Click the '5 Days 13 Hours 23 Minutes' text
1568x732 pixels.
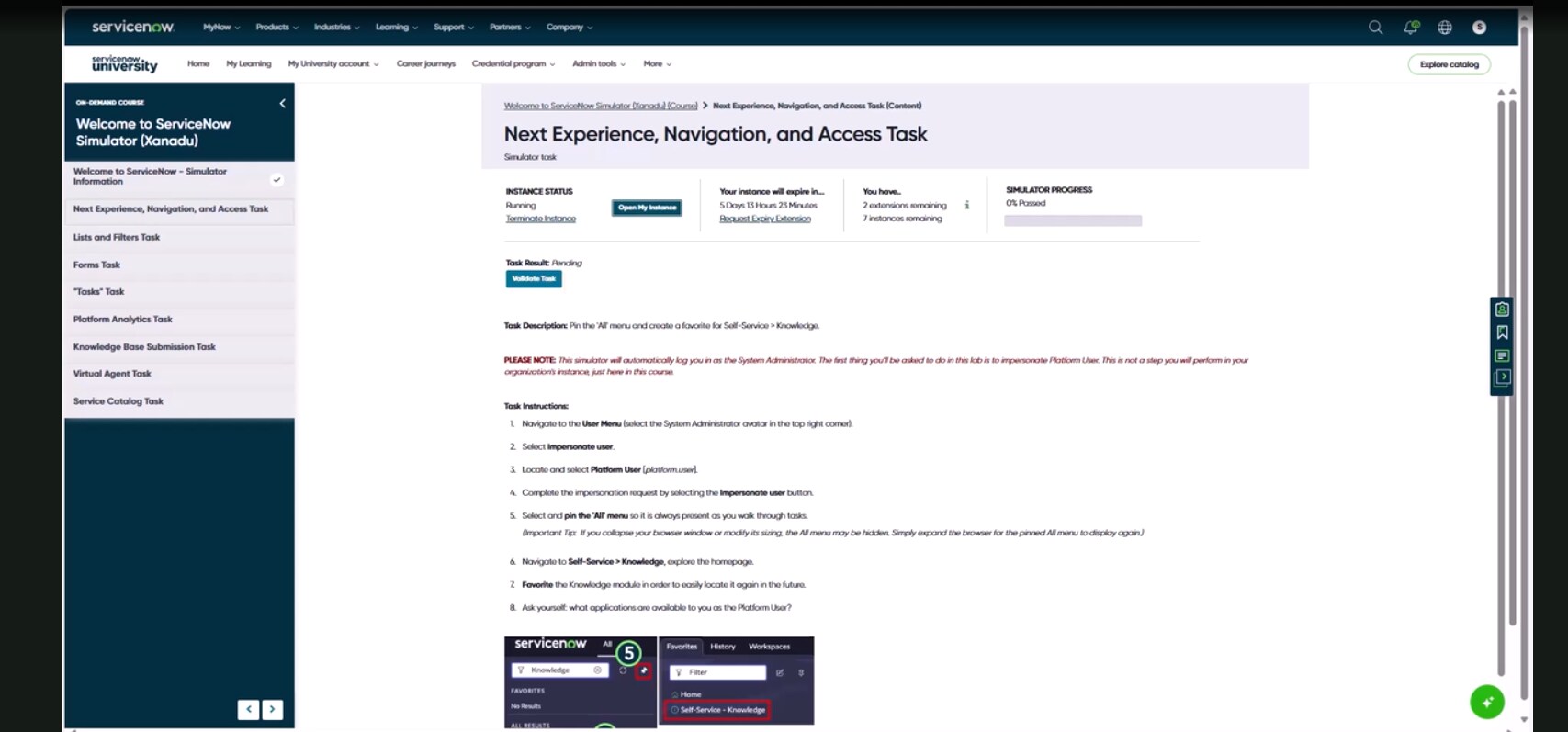(x=768, y=206)
